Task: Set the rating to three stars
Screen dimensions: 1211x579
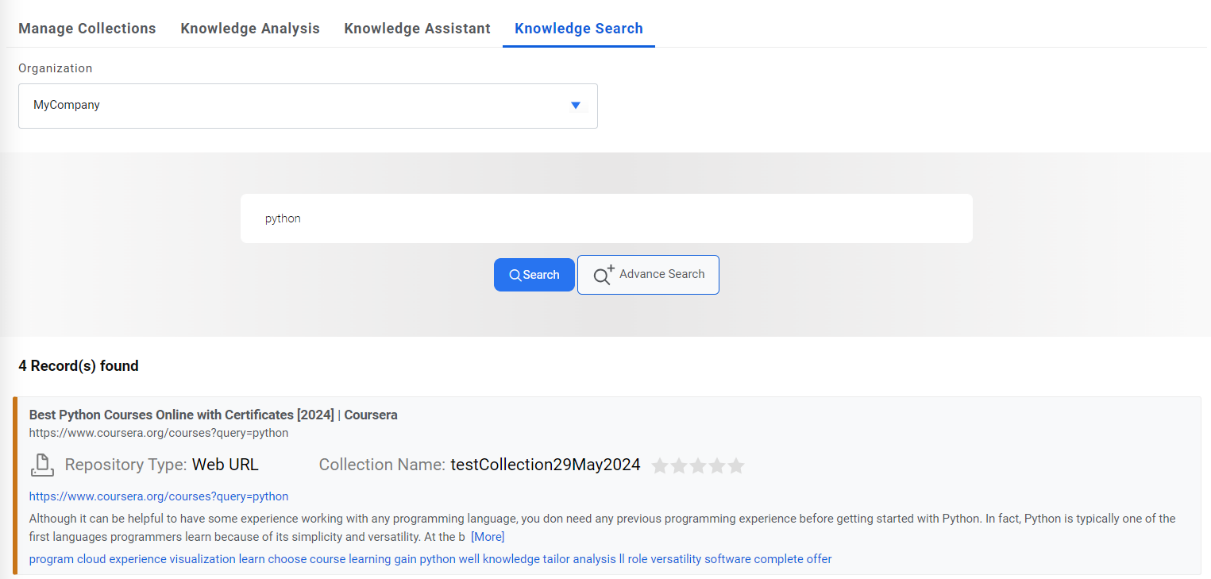Action: coord(698,466)
